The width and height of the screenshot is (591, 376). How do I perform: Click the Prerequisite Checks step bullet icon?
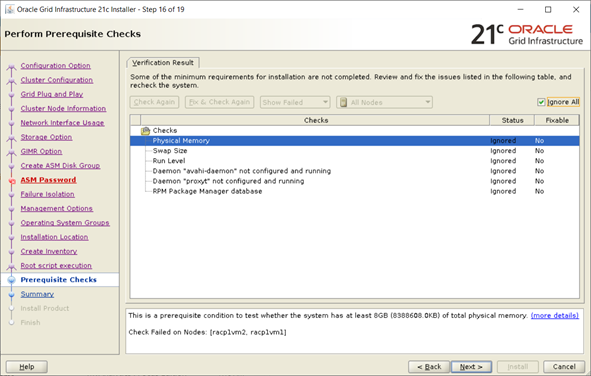coord(12,280)
